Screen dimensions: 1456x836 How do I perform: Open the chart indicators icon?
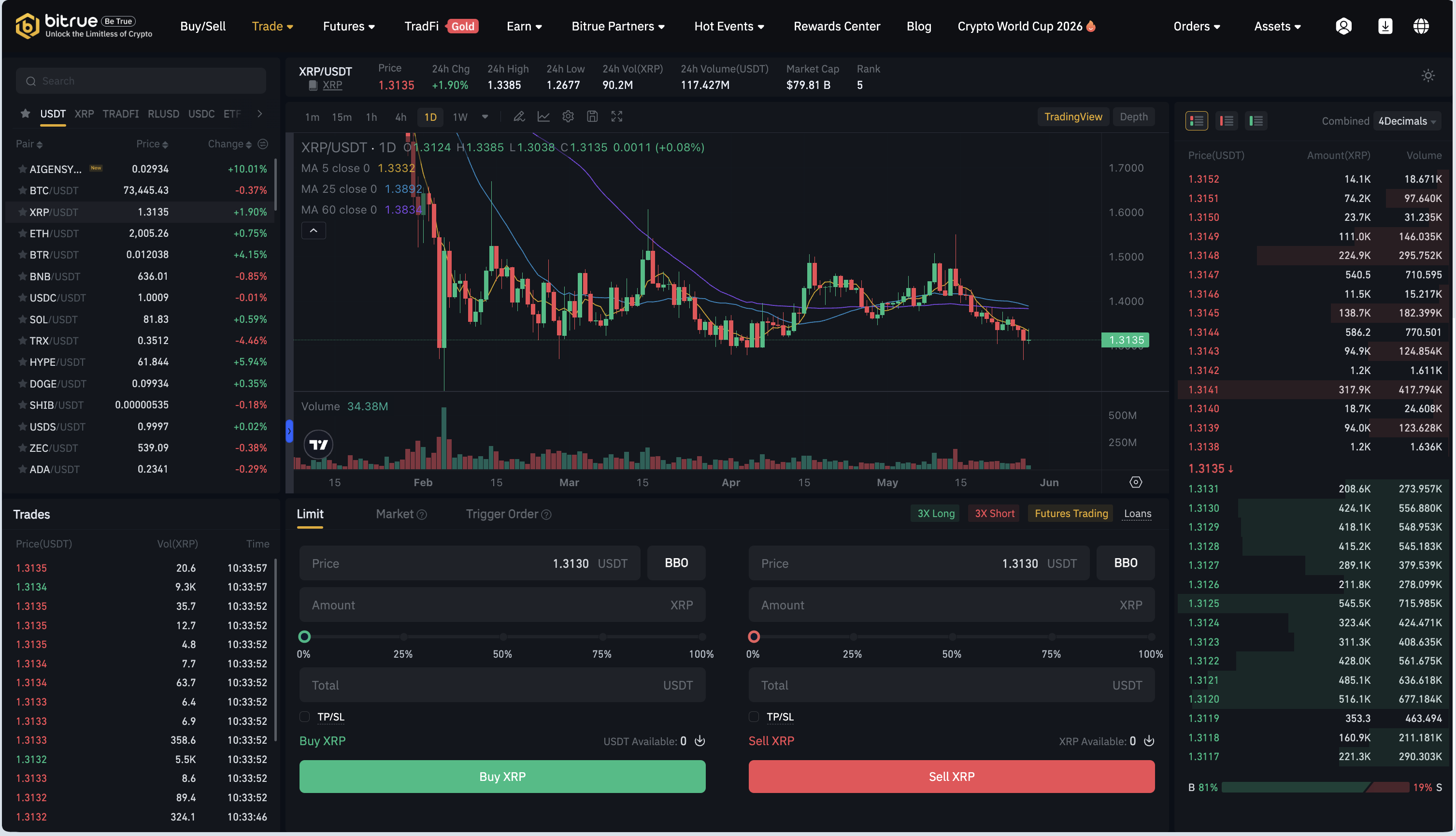coord(543,117)
